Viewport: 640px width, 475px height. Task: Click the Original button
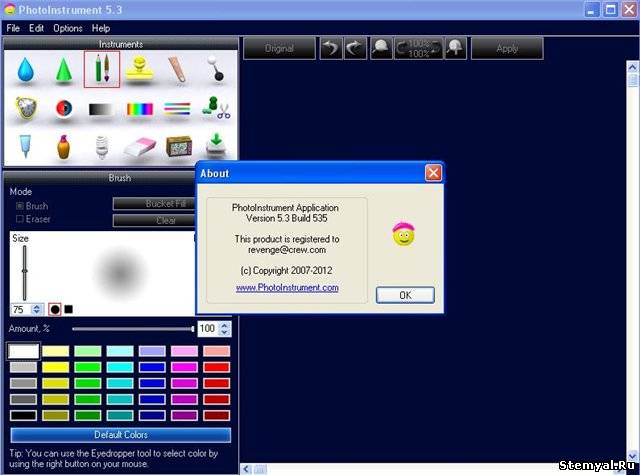point(280,48)
